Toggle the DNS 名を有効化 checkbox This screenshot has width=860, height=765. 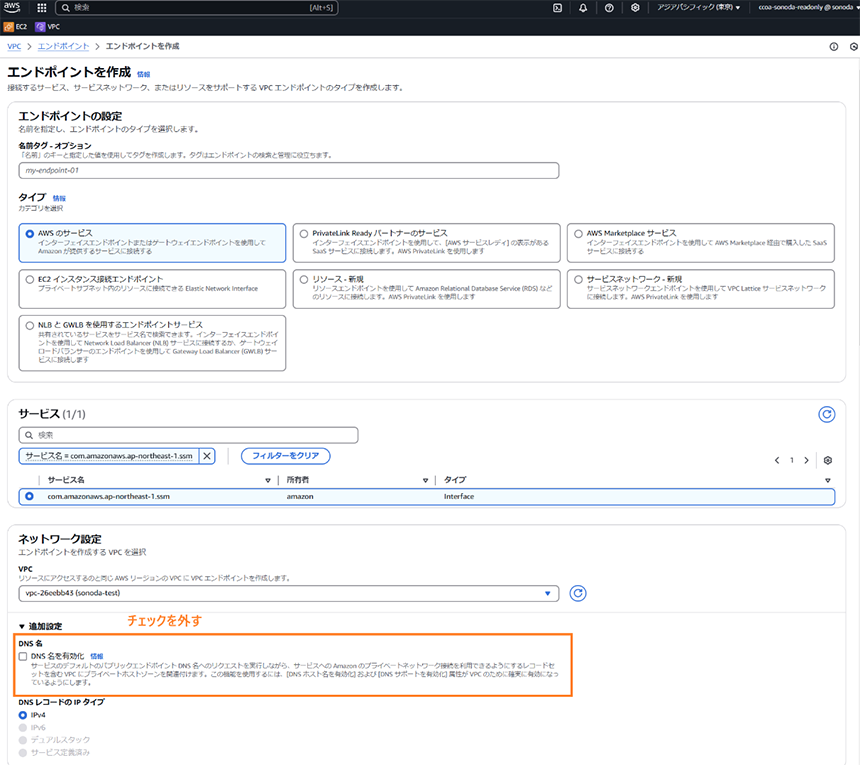pyautogui.click(x=23, y=656)
